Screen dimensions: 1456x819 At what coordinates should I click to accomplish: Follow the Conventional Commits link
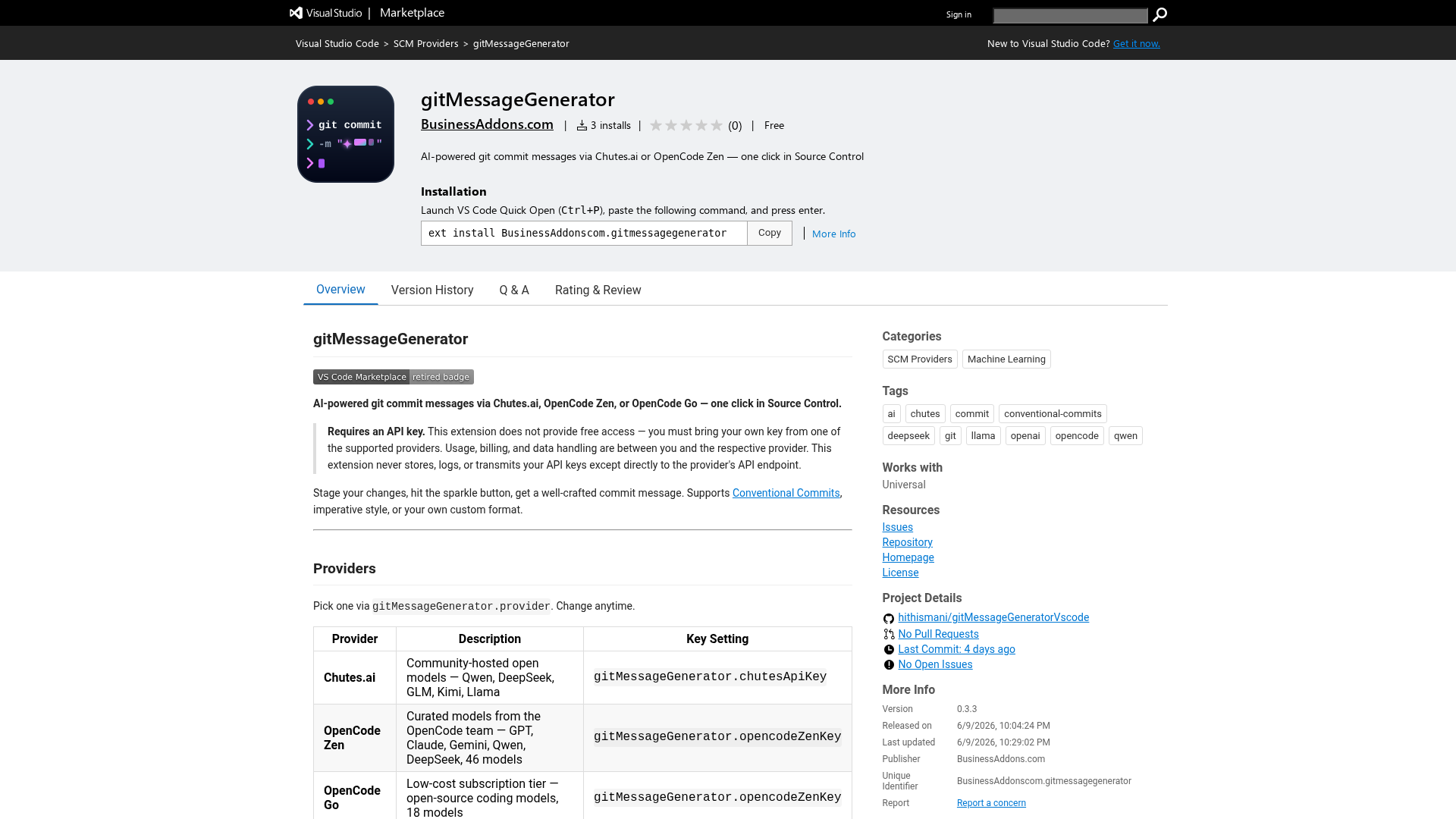[786, 493]
